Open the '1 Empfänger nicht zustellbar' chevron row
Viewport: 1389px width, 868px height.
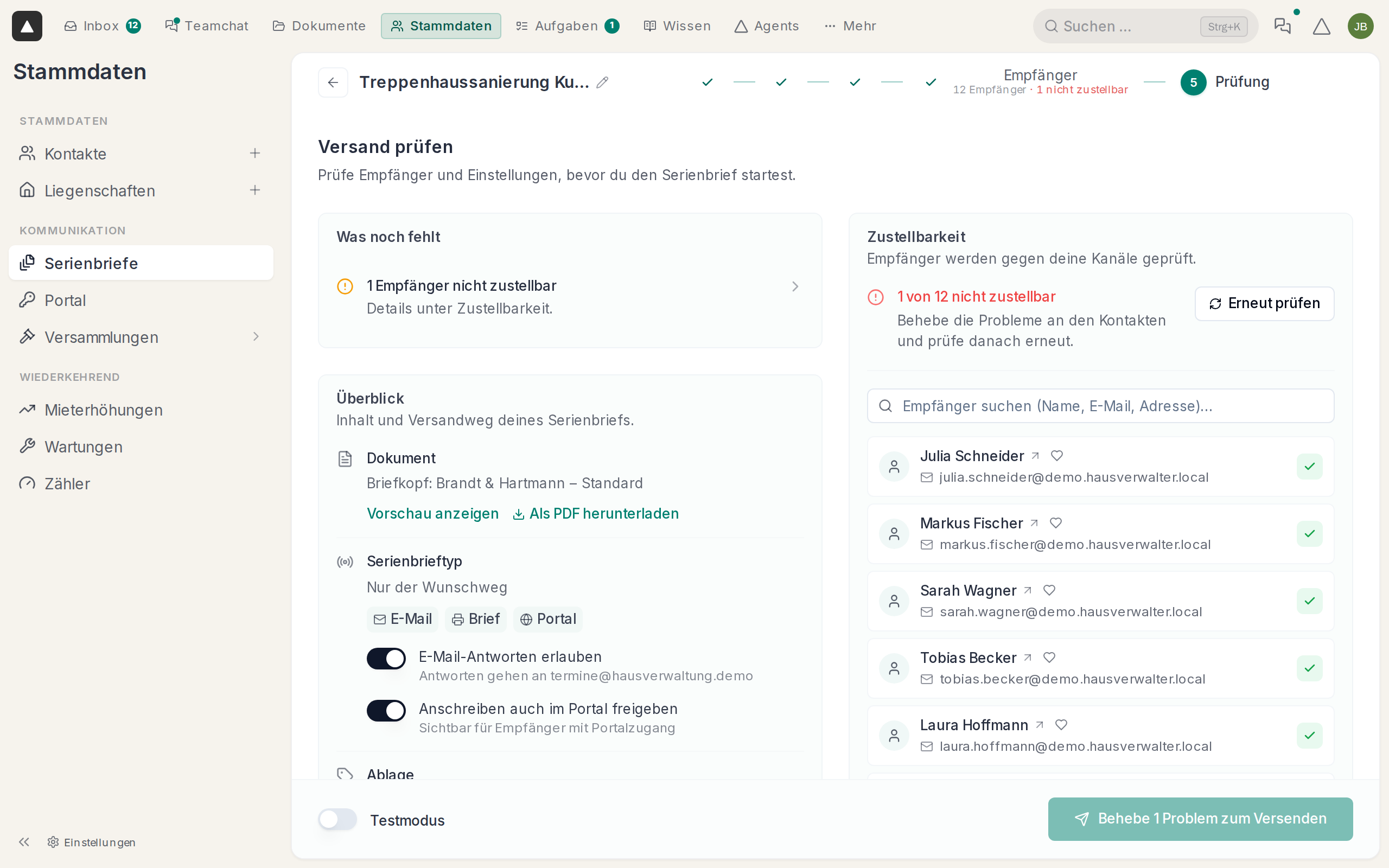[x=569, y=297]
